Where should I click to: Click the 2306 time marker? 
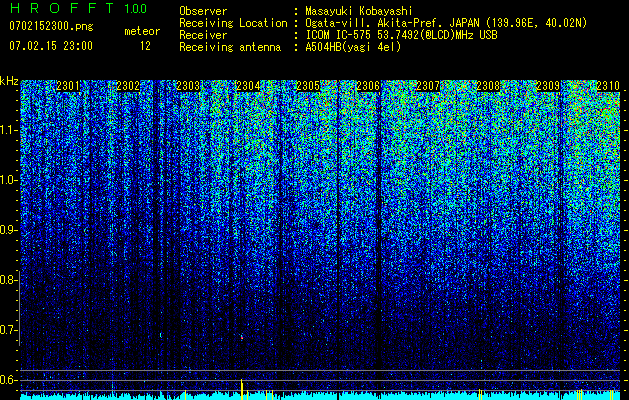pos(368,86)
